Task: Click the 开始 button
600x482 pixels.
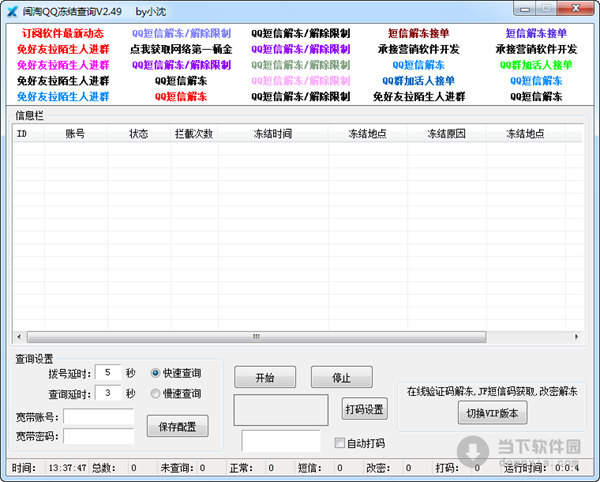Action: (x=265, y=377)
